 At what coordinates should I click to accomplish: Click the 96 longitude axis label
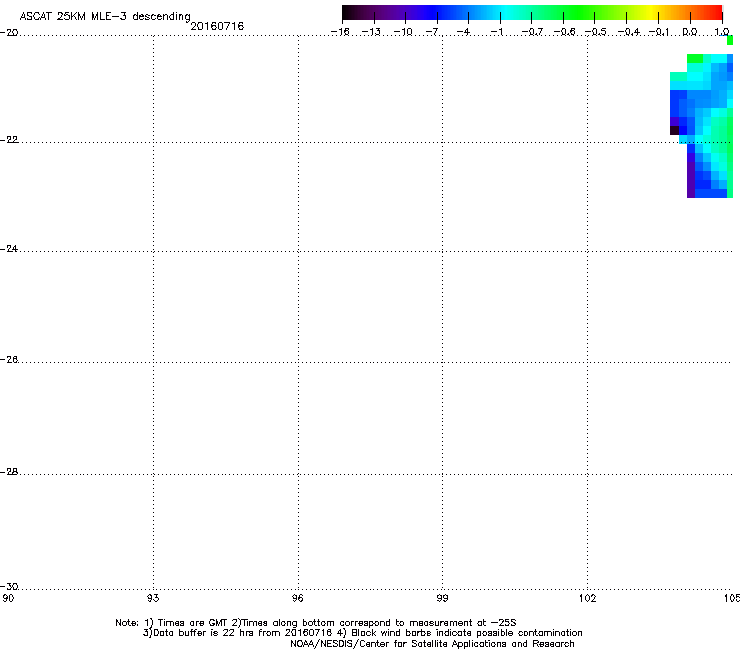[298, 599]
